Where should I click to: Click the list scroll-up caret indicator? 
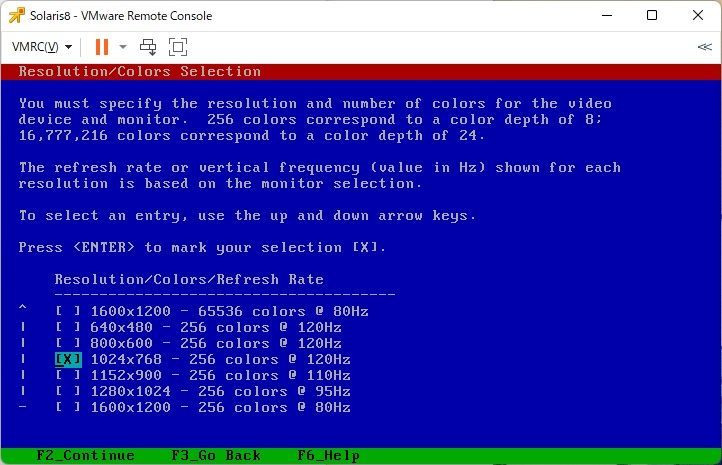23,308
